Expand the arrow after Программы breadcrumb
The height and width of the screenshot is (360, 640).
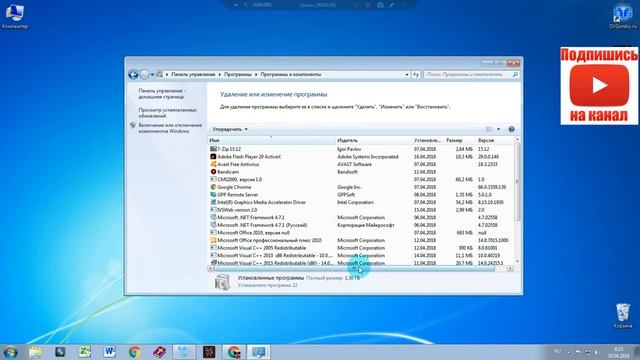[x=256, y=75]
